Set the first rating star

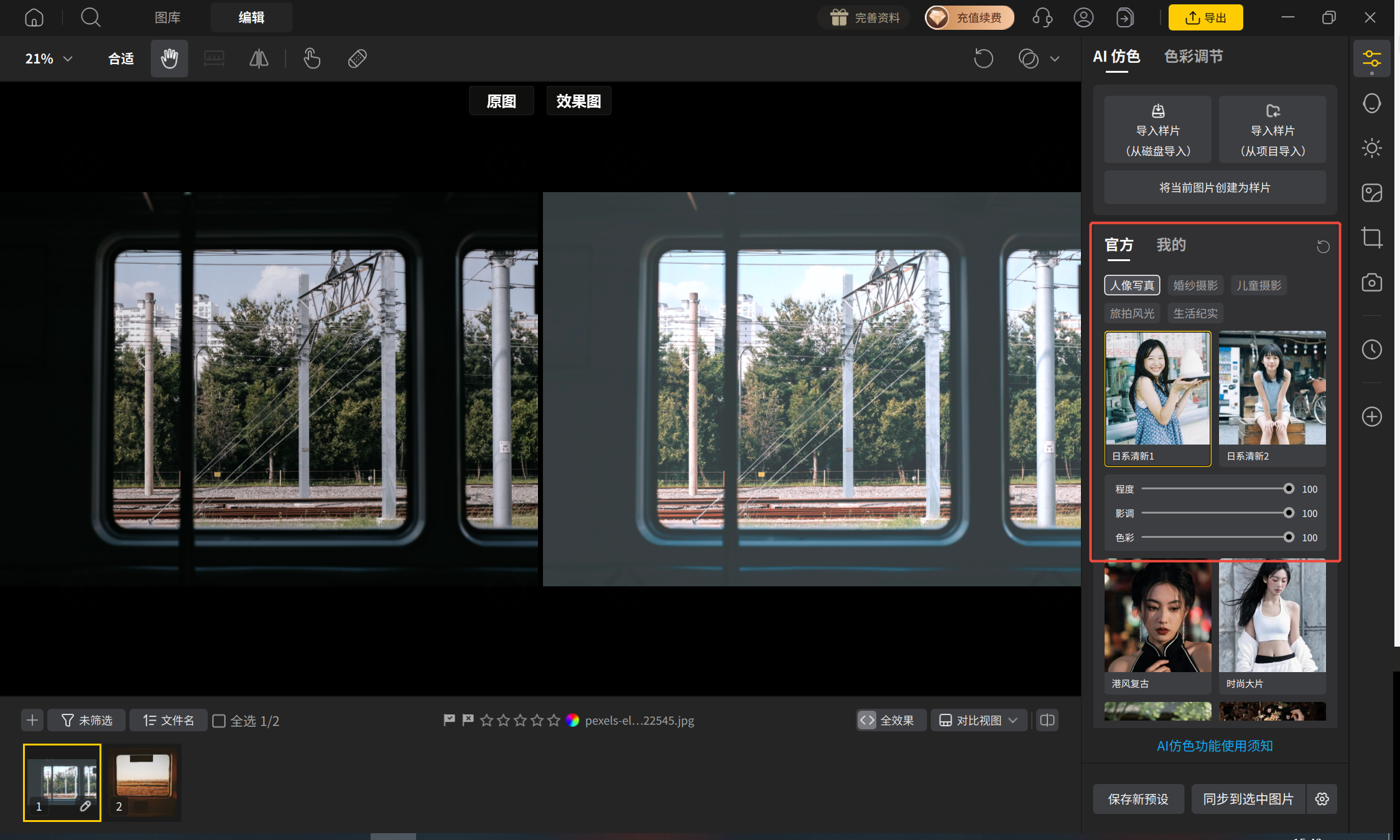(x=487, y=720)
